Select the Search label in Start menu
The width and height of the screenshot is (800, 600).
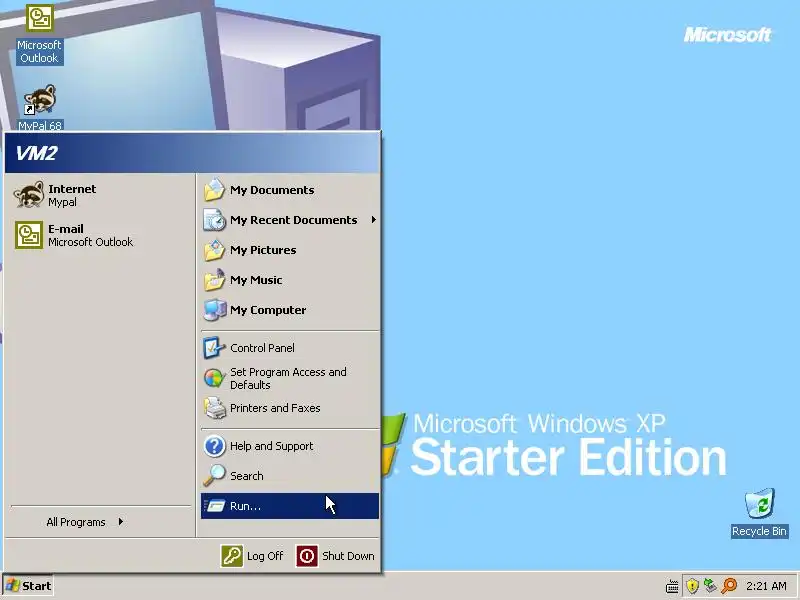247,476
